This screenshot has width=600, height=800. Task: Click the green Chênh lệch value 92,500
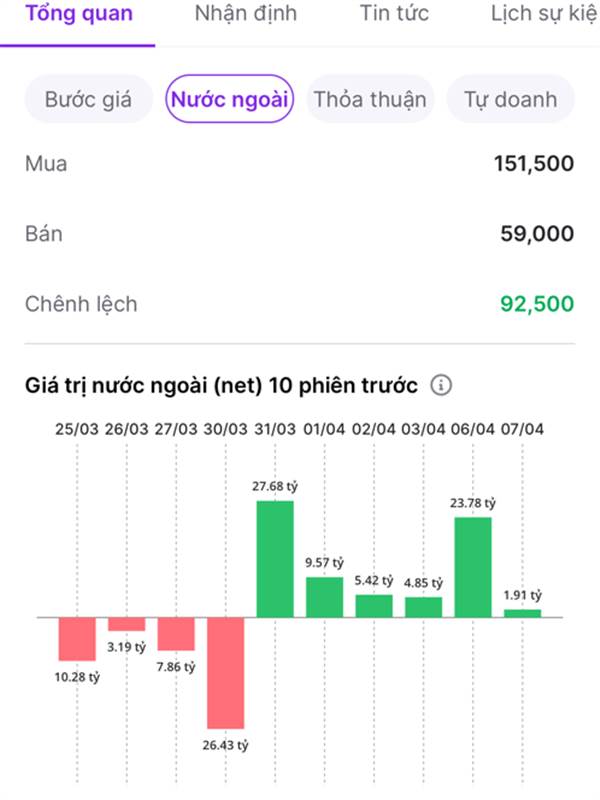(537, 304)
